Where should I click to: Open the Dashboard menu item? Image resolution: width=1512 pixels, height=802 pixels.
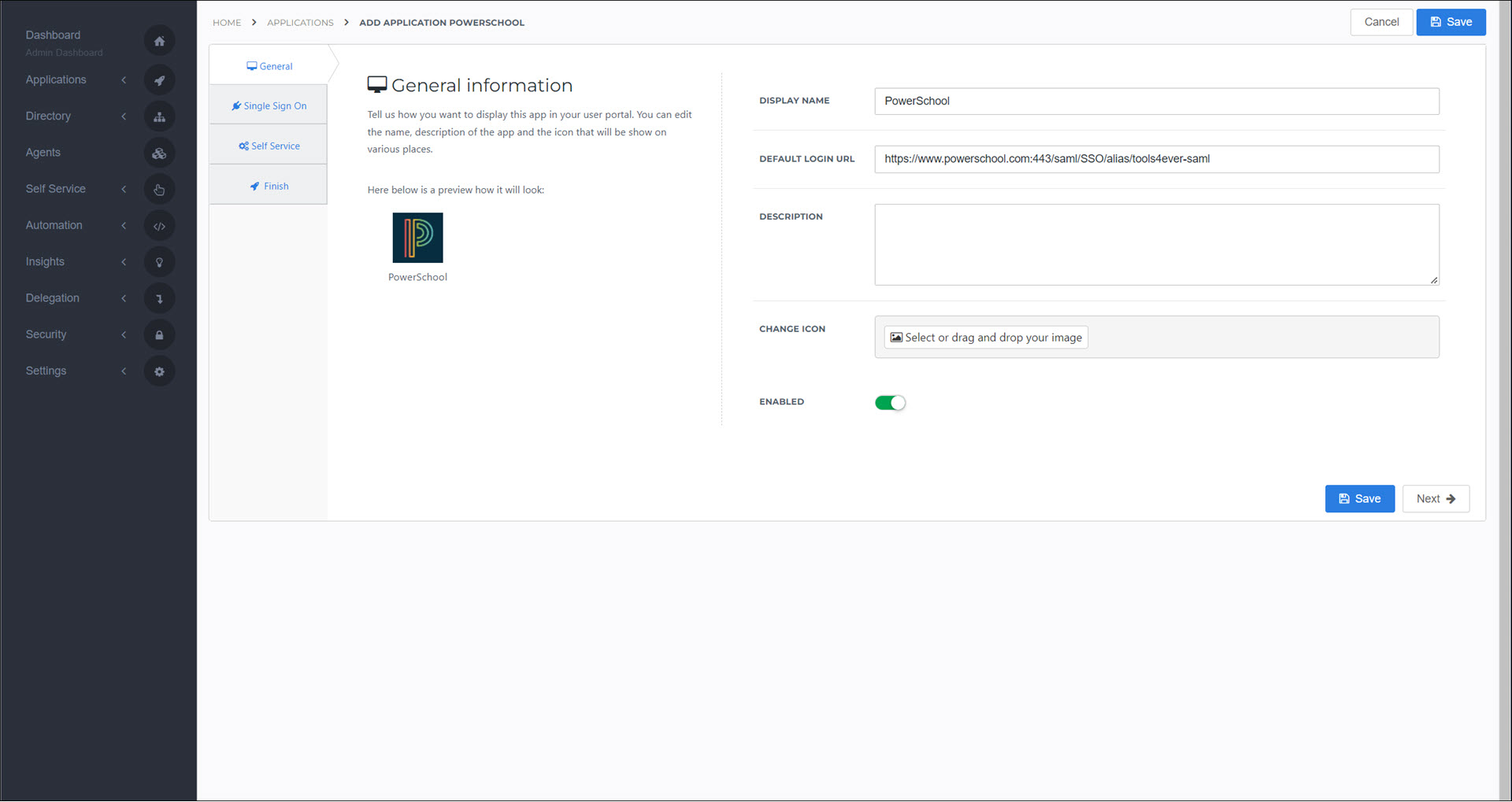[x=53, y=35]
